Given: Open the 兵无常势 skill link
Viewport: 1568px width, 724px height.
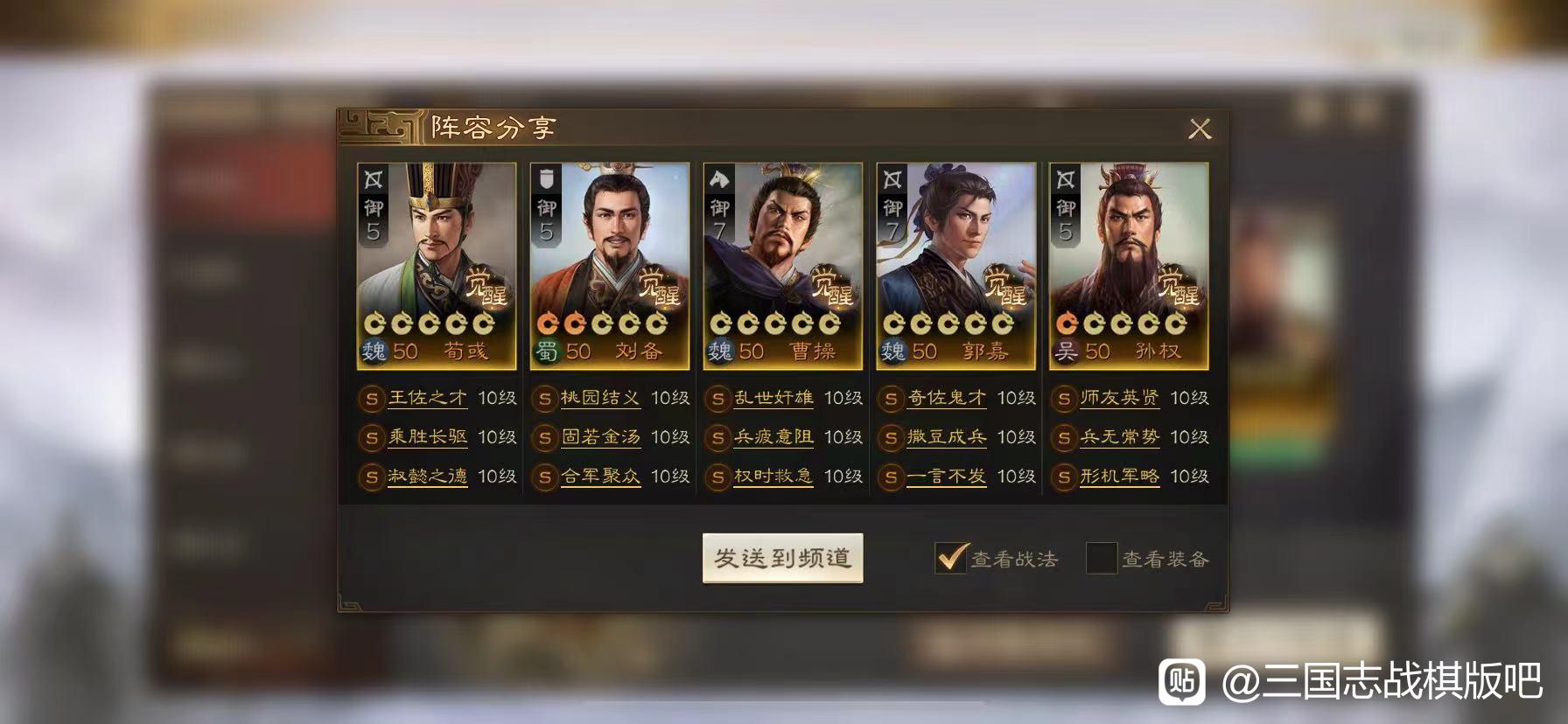Looking at the screenshot, I should pos(1119,437).
